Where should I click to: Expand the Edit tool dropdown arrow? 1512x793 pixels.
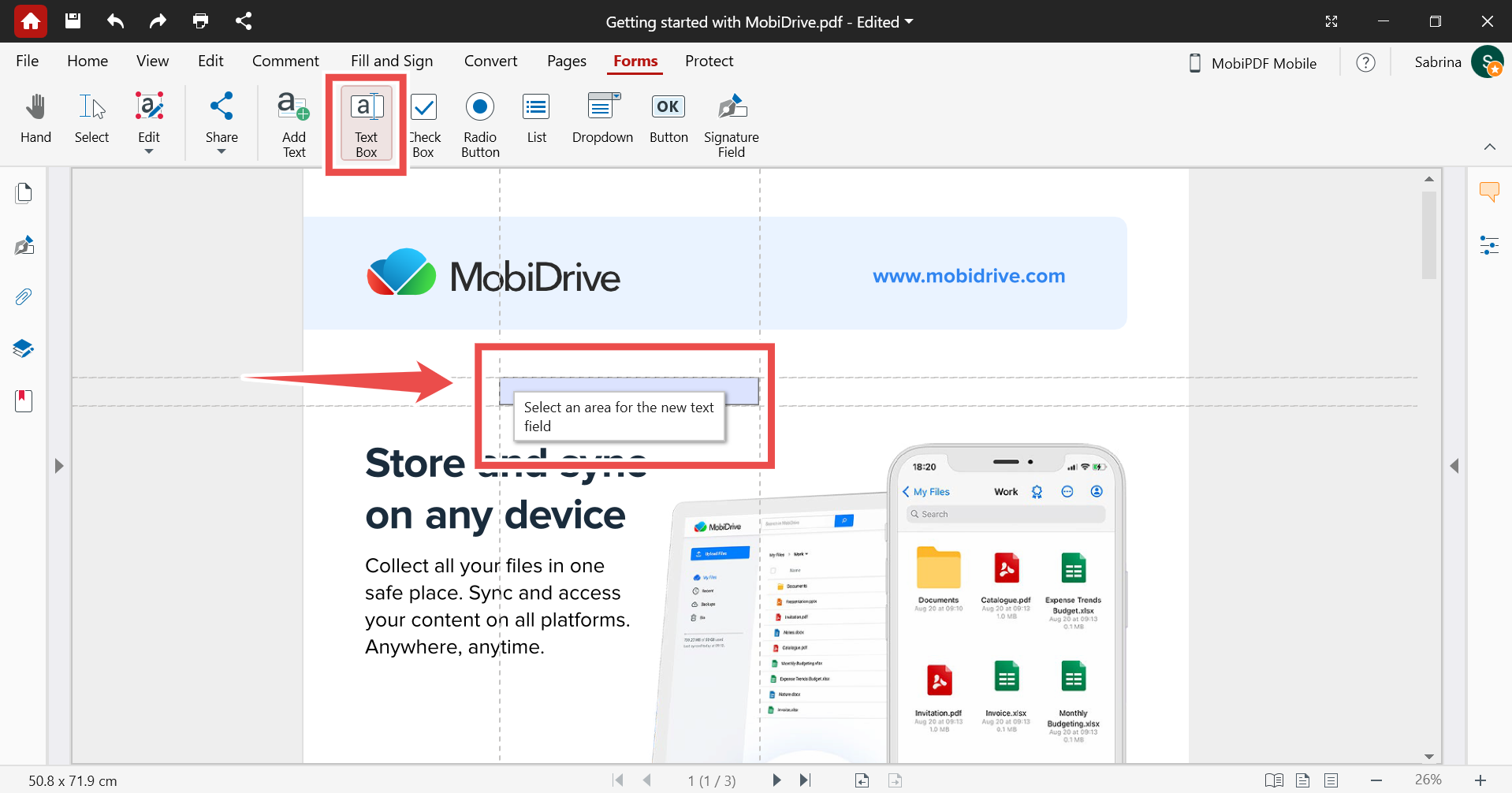coord(149,152)
